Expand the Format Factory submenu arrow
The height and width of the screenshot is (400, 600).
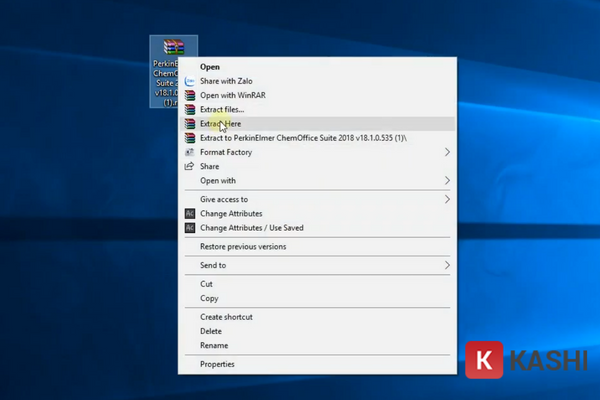point(447,152)
